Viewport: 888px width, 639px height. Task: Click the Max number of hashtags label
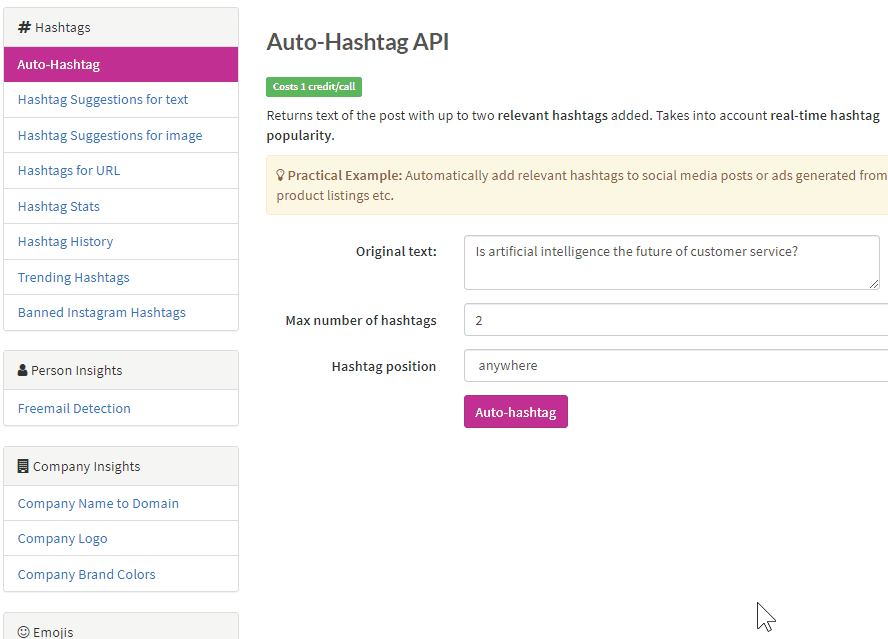361,321
